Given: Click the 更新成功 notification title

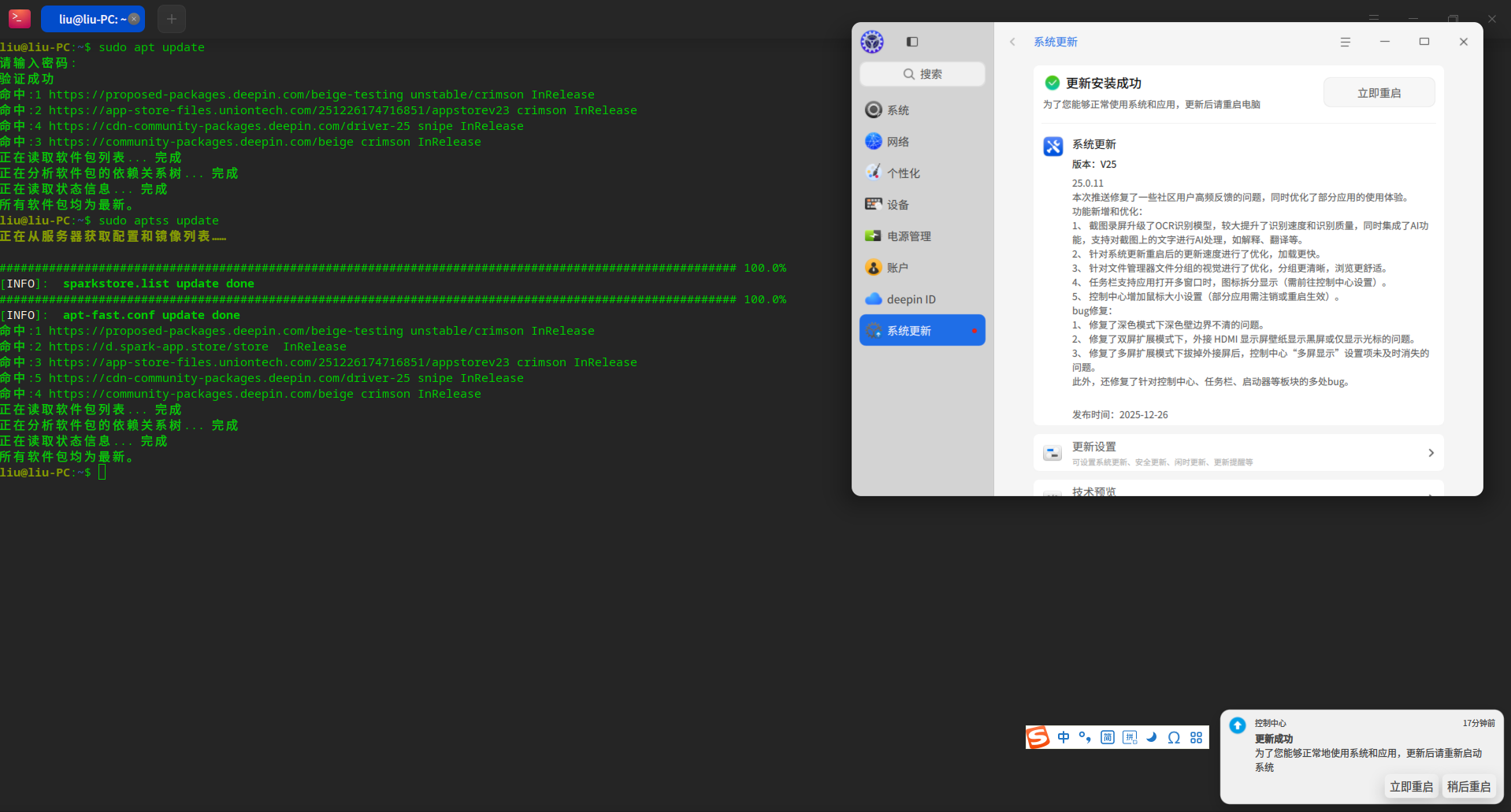Looking at the screenshot, I should [1274, 739].
